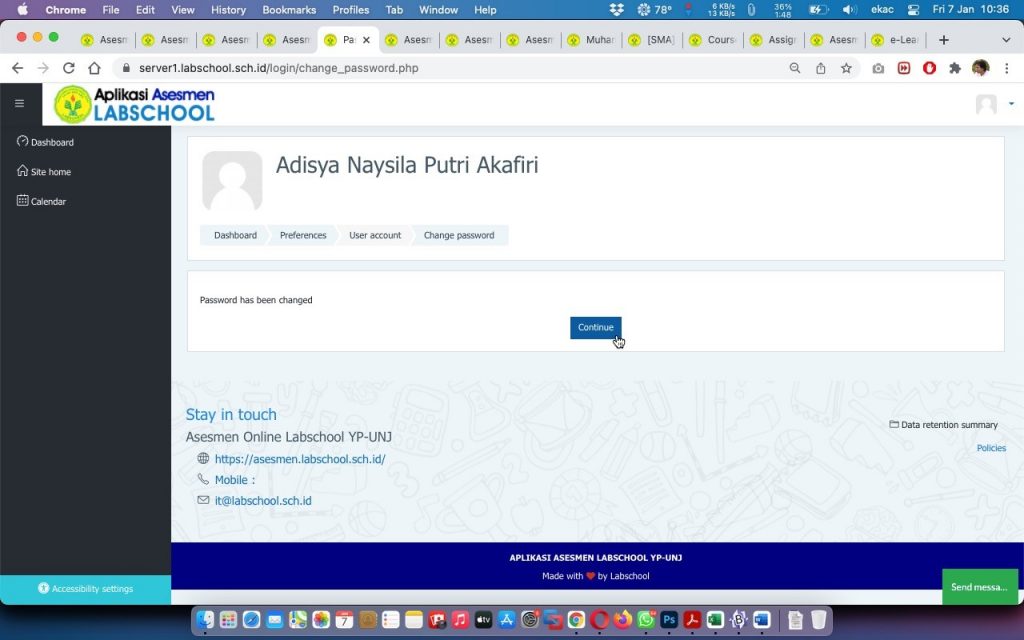Reload the current page
This screenshot has width=1024, height=640.
point(69,68)
